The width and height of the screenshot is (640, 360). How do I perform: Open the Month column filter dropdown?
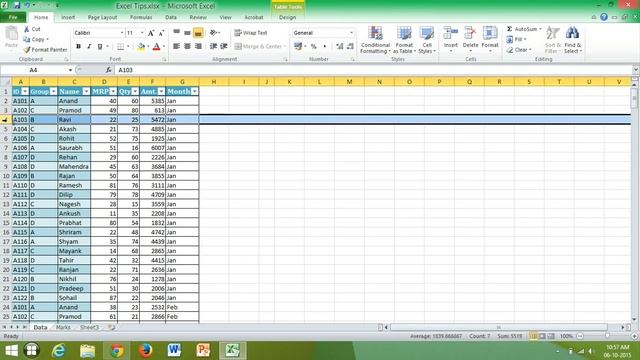point(195,91)
